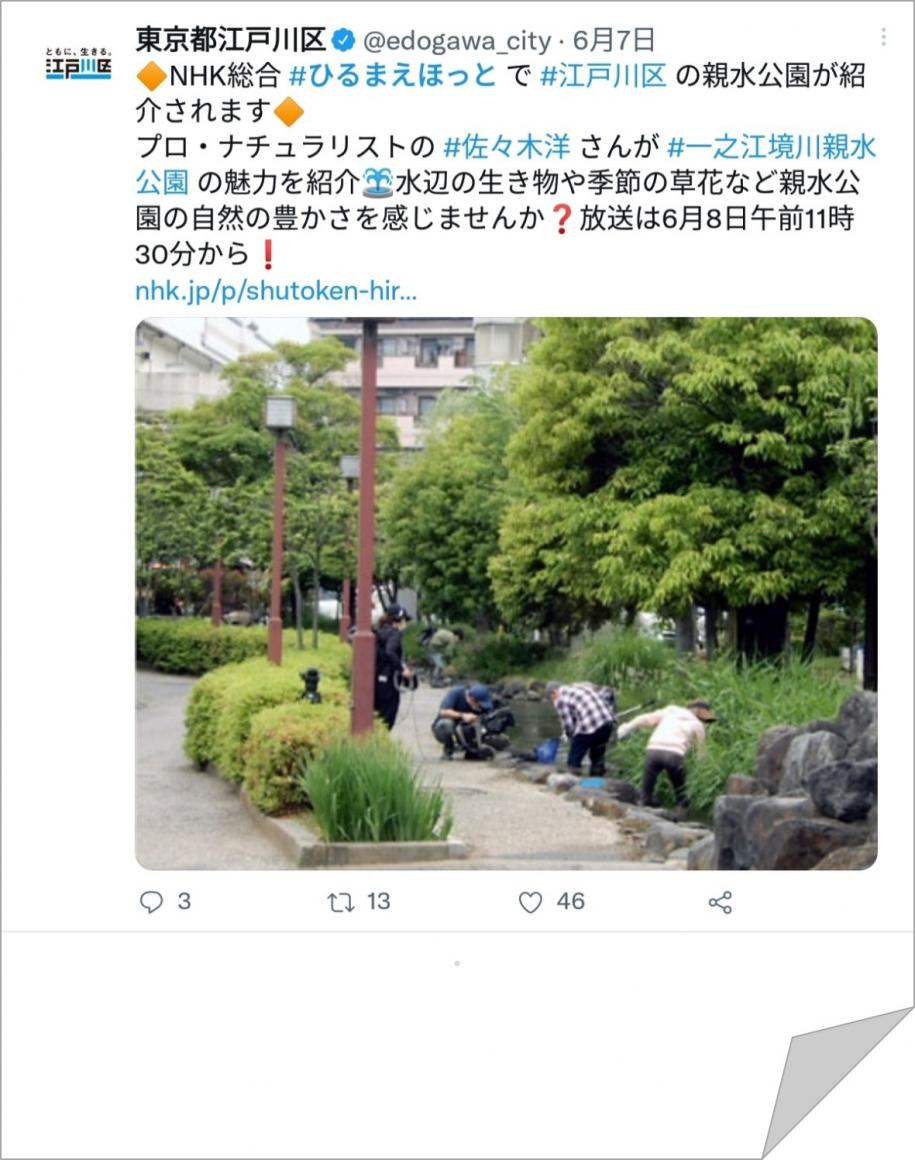Viewport: 915px width, 1160px height.
Task: Click the retweet count 13
Action: click(x=378, y=902)
